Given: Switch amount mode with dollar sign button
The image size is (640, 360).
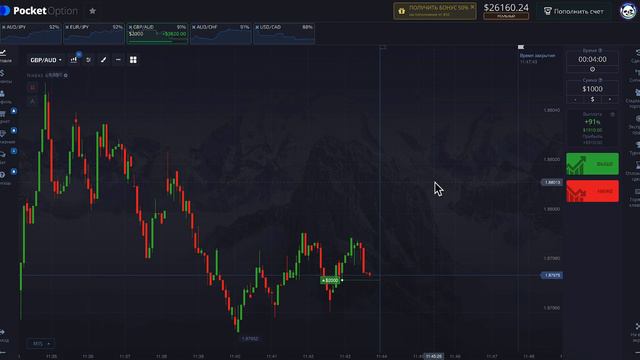Looking at the screenshot, I should [592, 100].
